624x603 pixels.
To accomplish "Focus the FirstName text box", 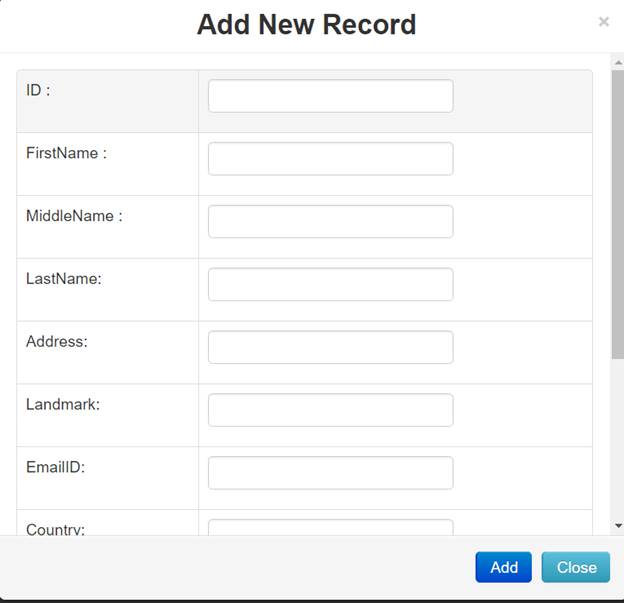I will coord(330,159).
